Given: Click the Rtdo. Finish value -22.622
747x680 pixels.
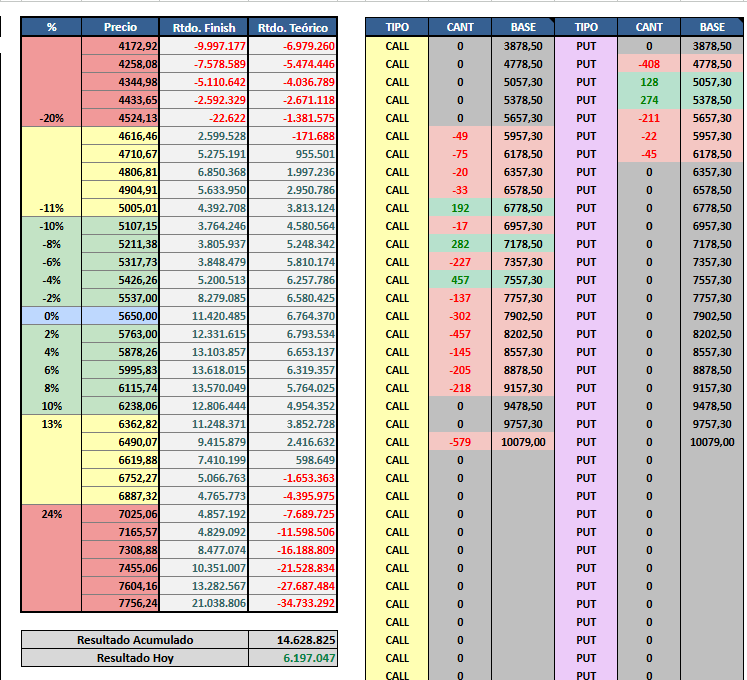Looking at the screenshot, I should [x=203, y=118].
